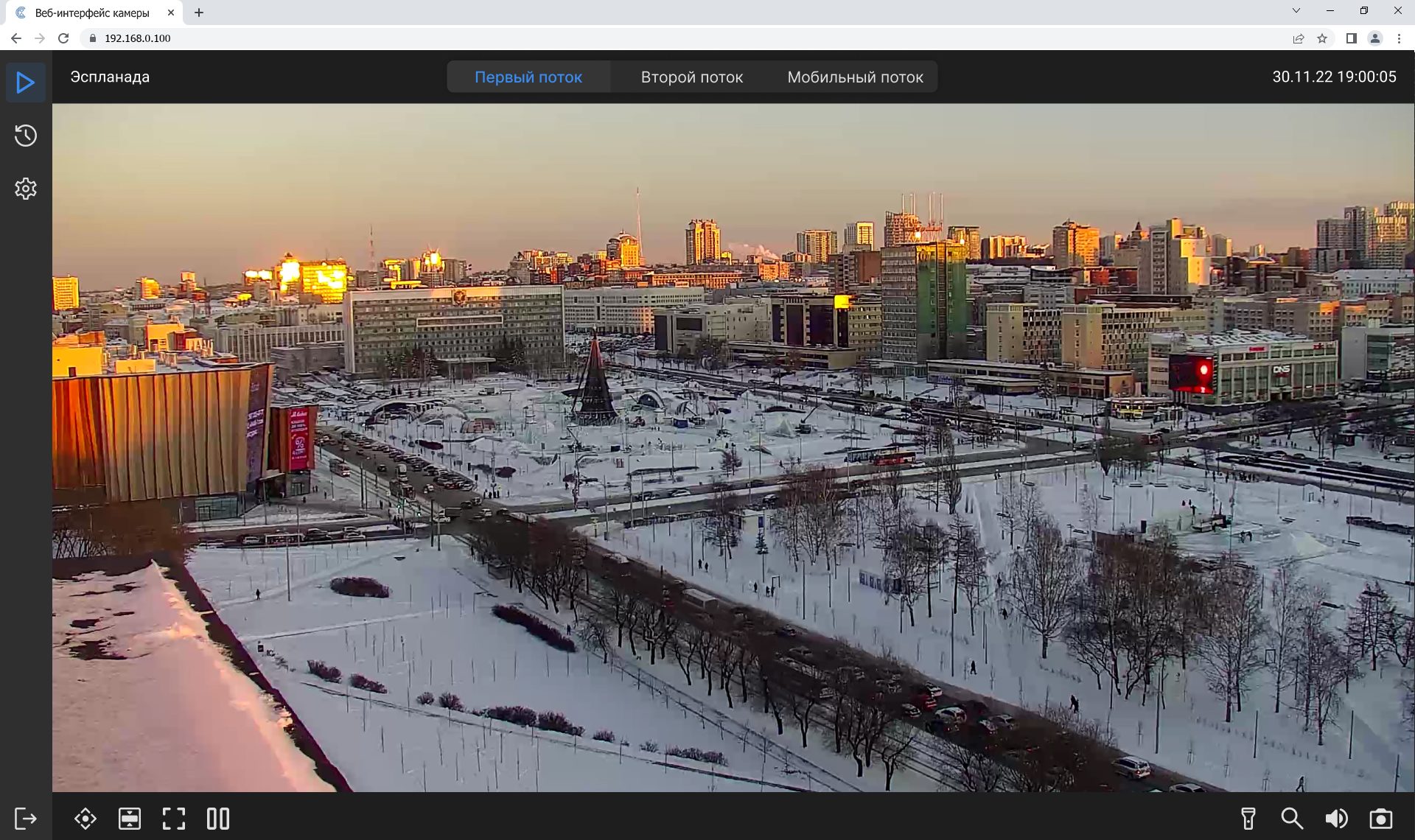Click the logout exit icon
Image resolution: width=1415 pixels, height=840 pixels.
click(26, 818)
